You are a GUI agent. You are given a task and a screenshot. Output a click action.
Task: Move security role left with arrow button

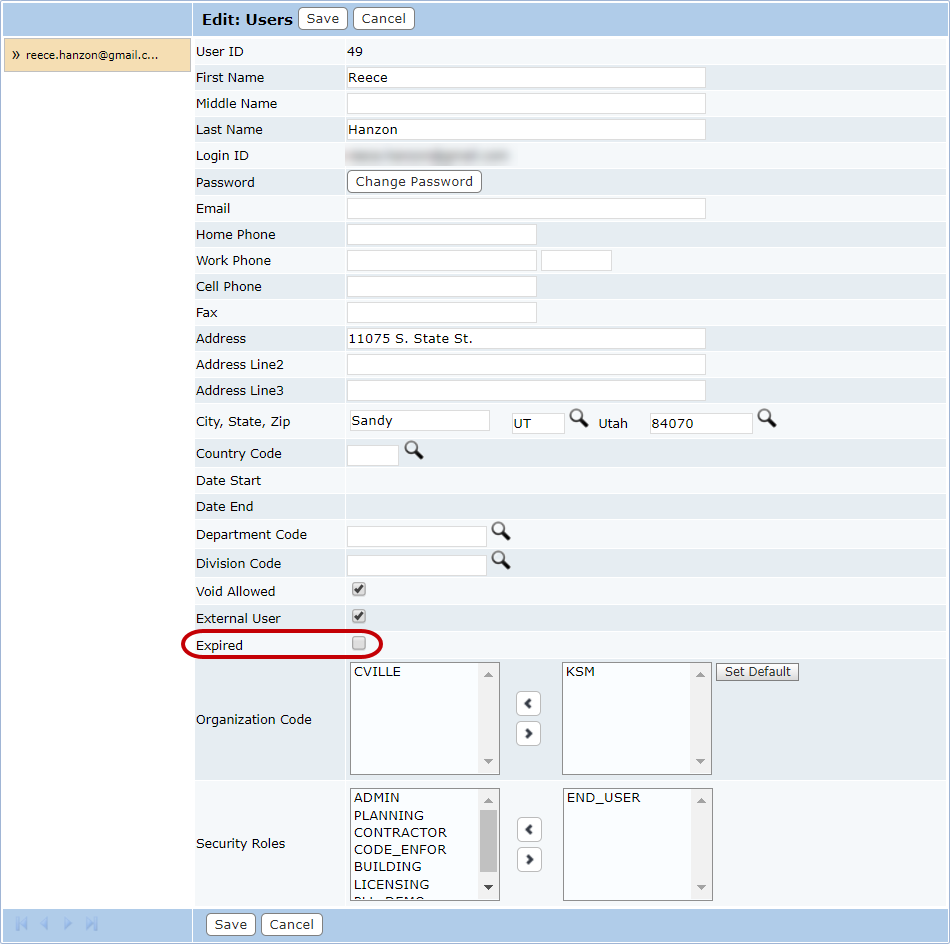[529, 830]
